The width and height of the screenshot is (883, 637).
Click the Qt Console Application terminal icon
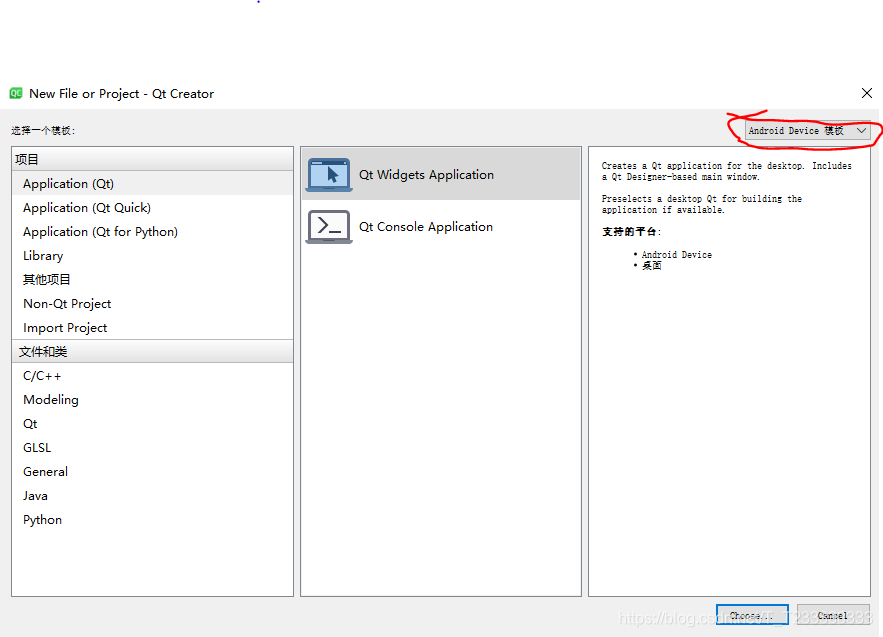[329, 226]
